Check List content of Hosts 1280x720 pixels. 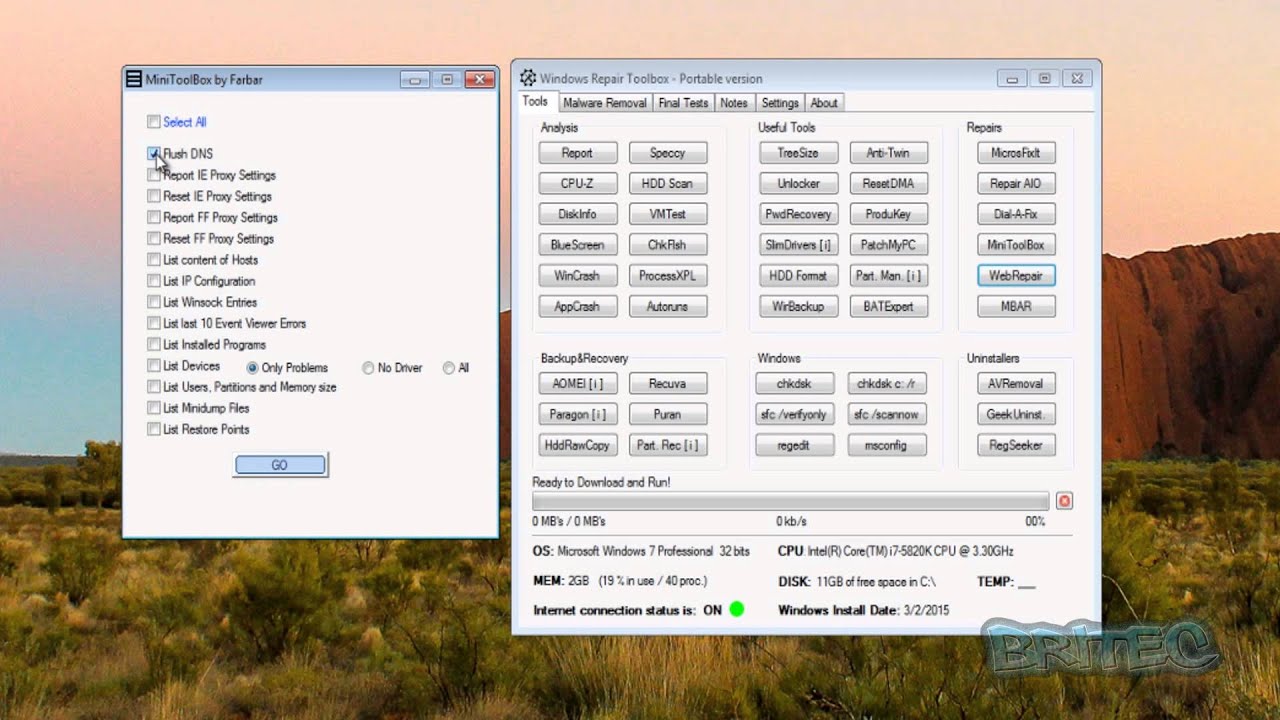[153, 260]
